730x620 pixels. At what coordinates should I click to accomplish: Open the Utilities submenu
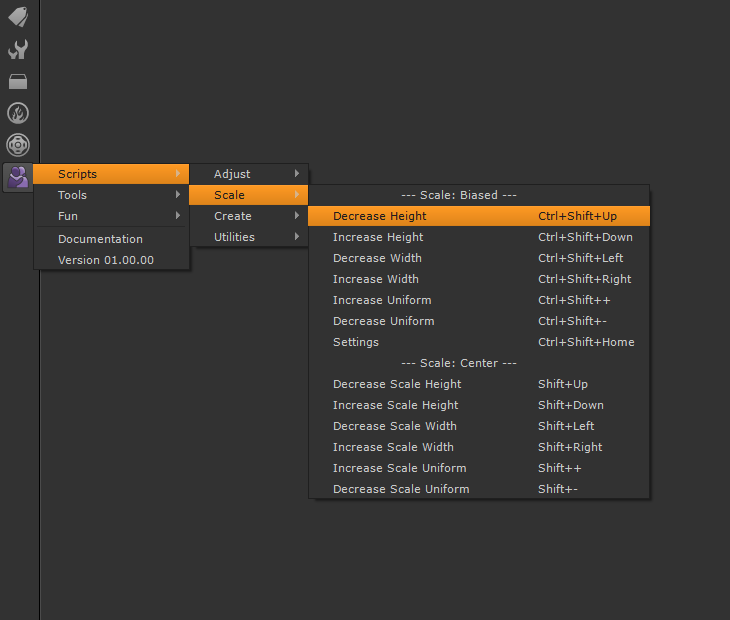tap(249, 236)
